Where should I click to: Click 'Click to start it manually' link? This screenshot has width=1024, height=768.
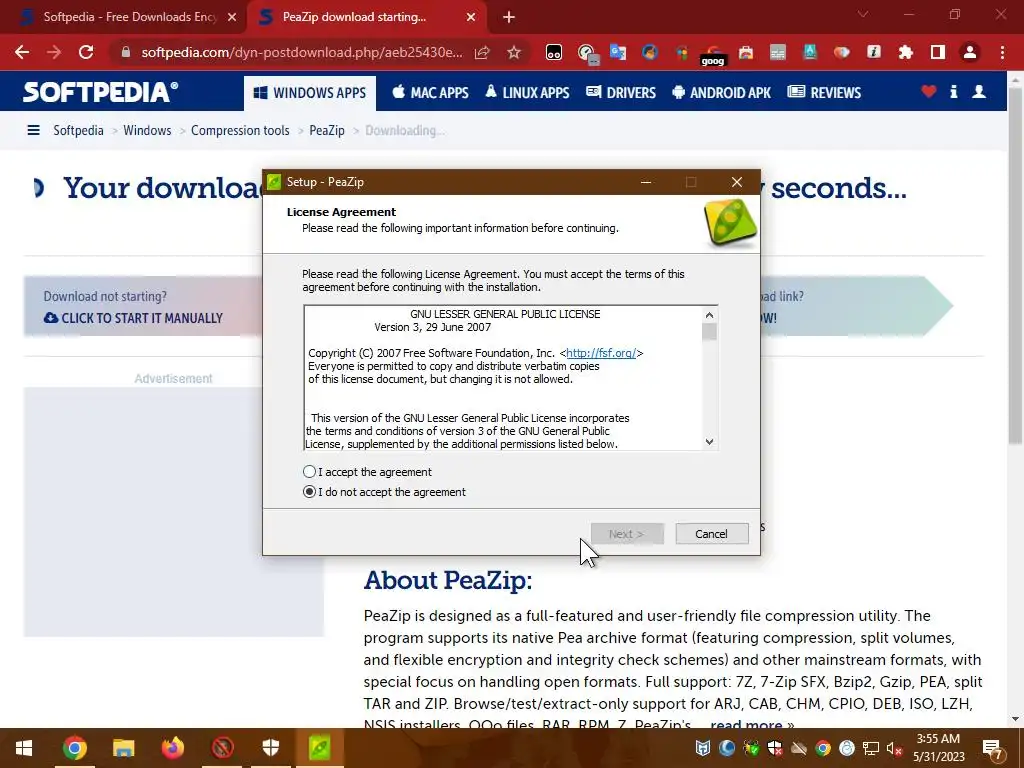click(133, 318)
